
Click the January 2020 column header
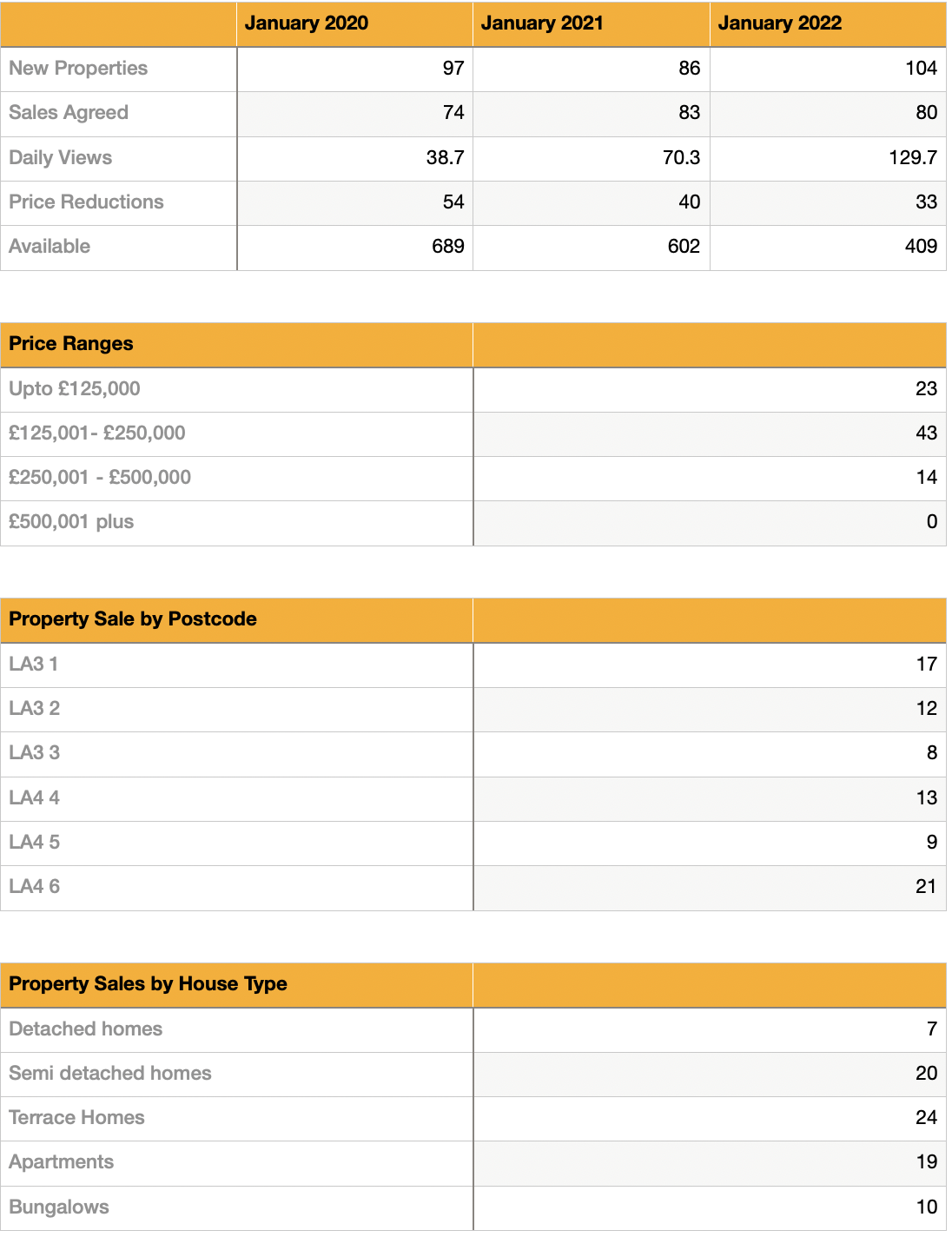[x=307, y=23]
